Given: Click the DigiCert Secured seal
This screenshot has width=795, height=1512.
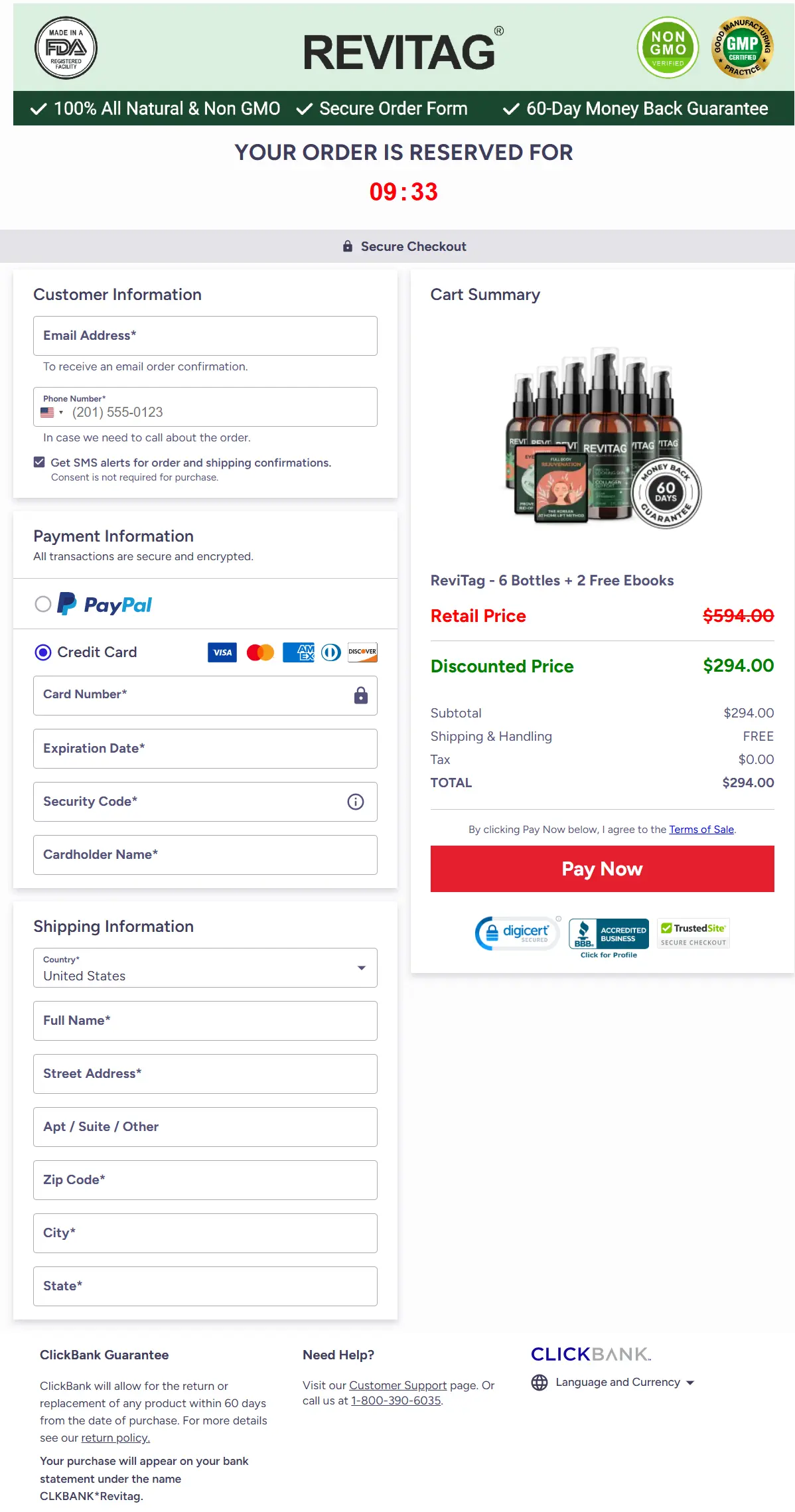Looking at the screenshot, I should click(x=517, y=933).
